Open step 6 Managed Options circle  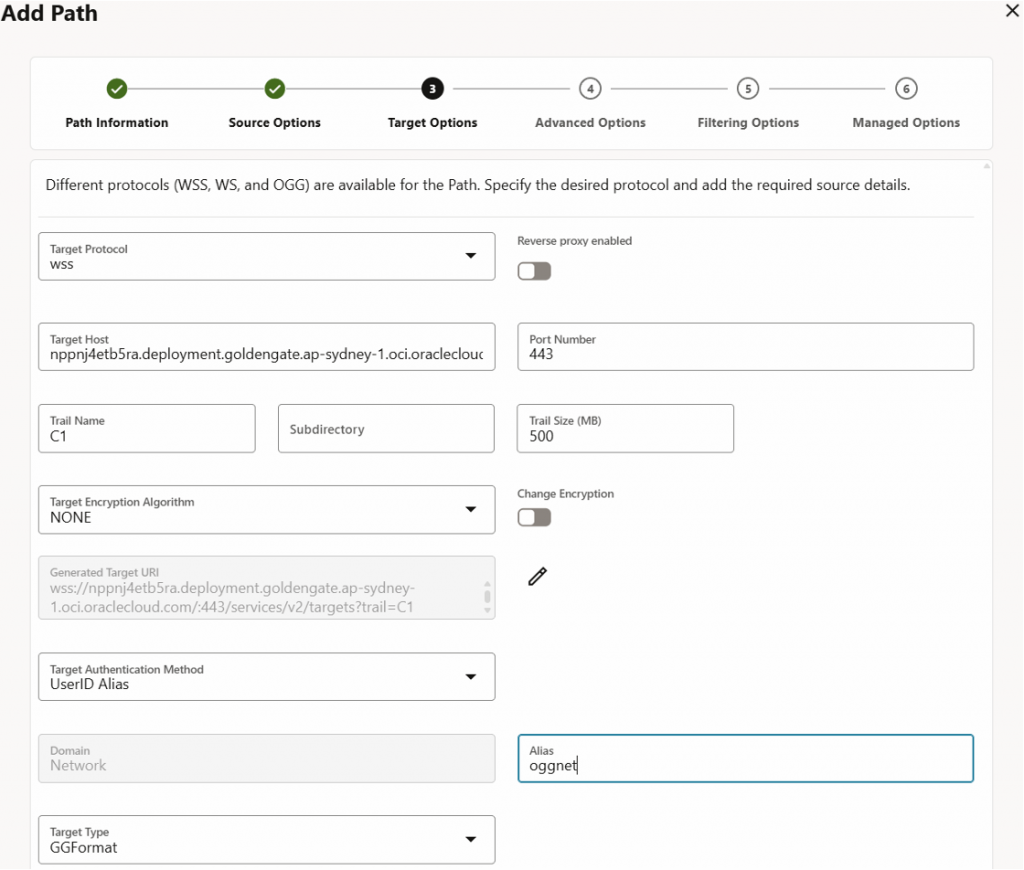coord(906,89)
